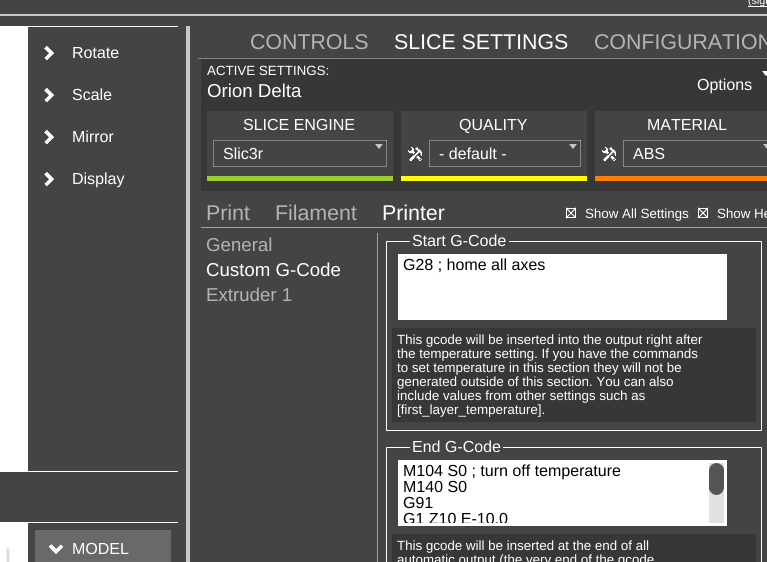Screen dimensions: 767x562
Task: Expand the Rotate section arrow
Action: tap(49, 53)
